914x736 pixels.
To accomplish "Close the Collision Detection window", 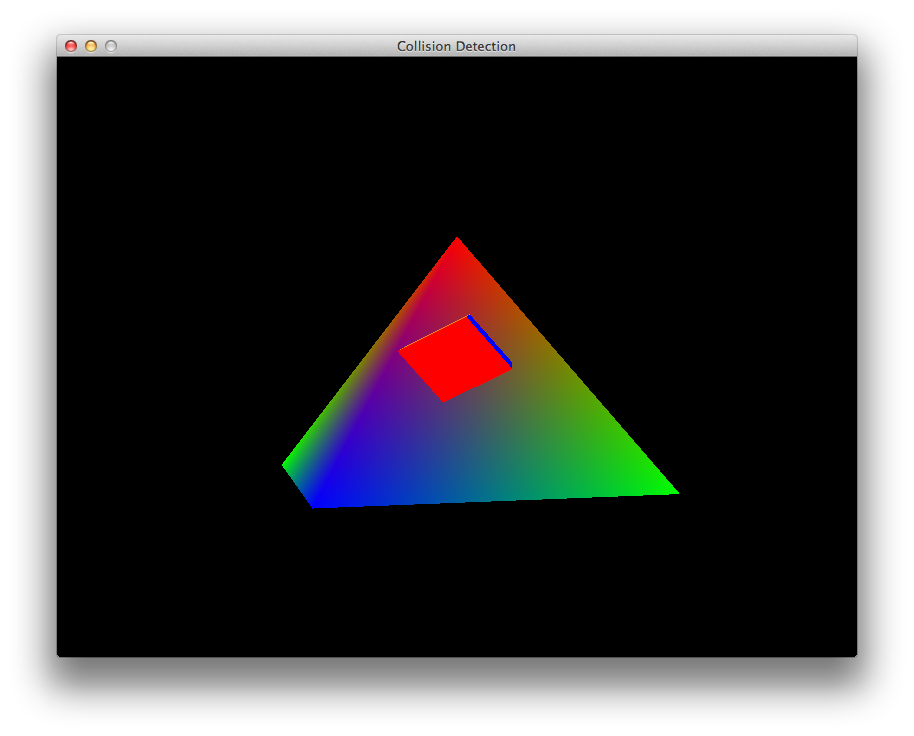I will (71, 46).
